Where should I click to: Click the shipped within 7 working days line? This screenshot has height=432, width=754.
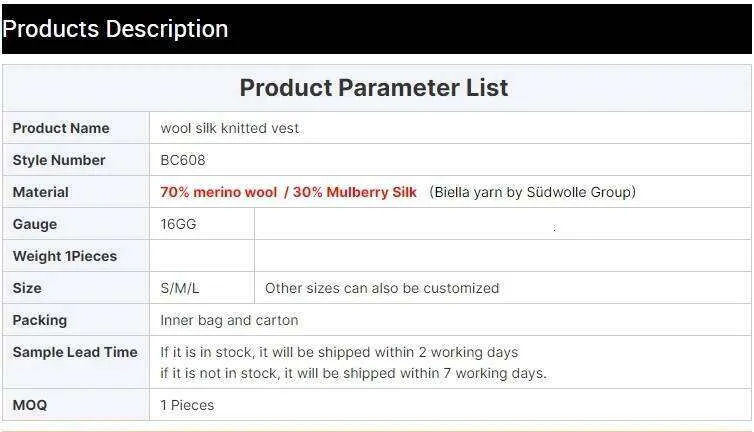(353, 373)
